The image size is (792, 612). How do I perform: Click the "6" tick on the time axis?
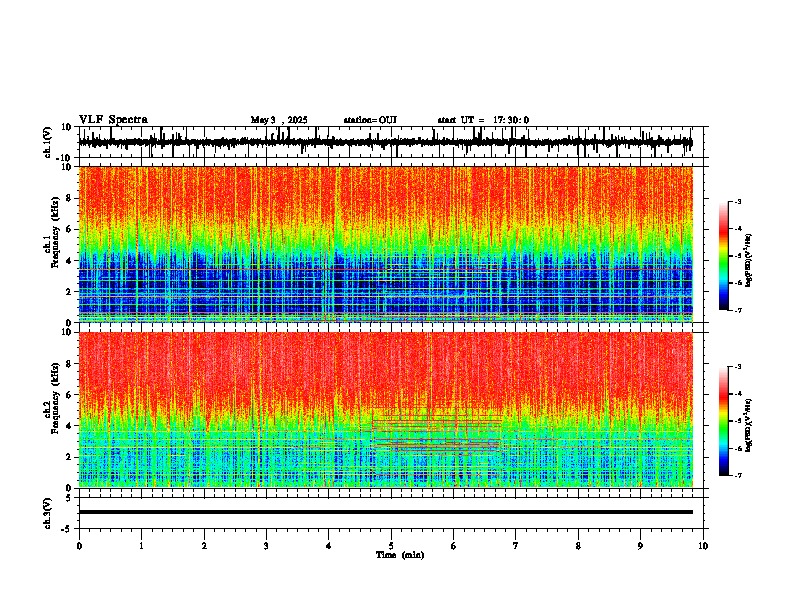[x=454, y=546]
